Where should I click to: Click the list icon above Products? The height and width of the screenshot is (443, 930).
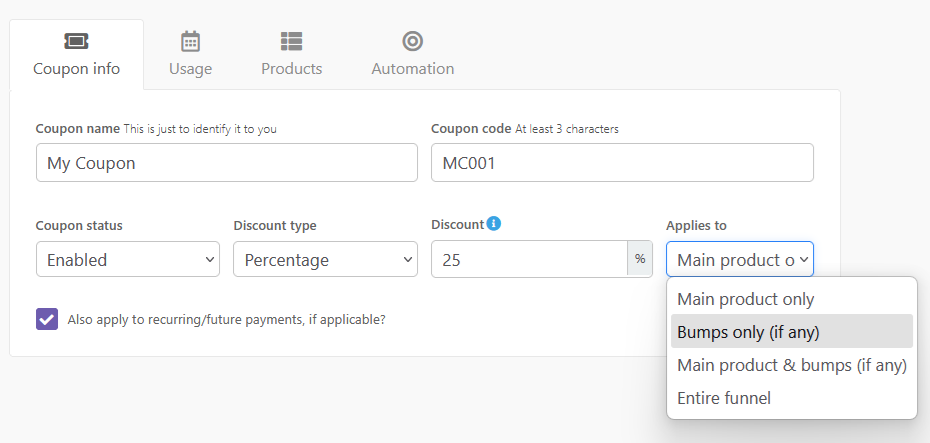tap(291, 41)
